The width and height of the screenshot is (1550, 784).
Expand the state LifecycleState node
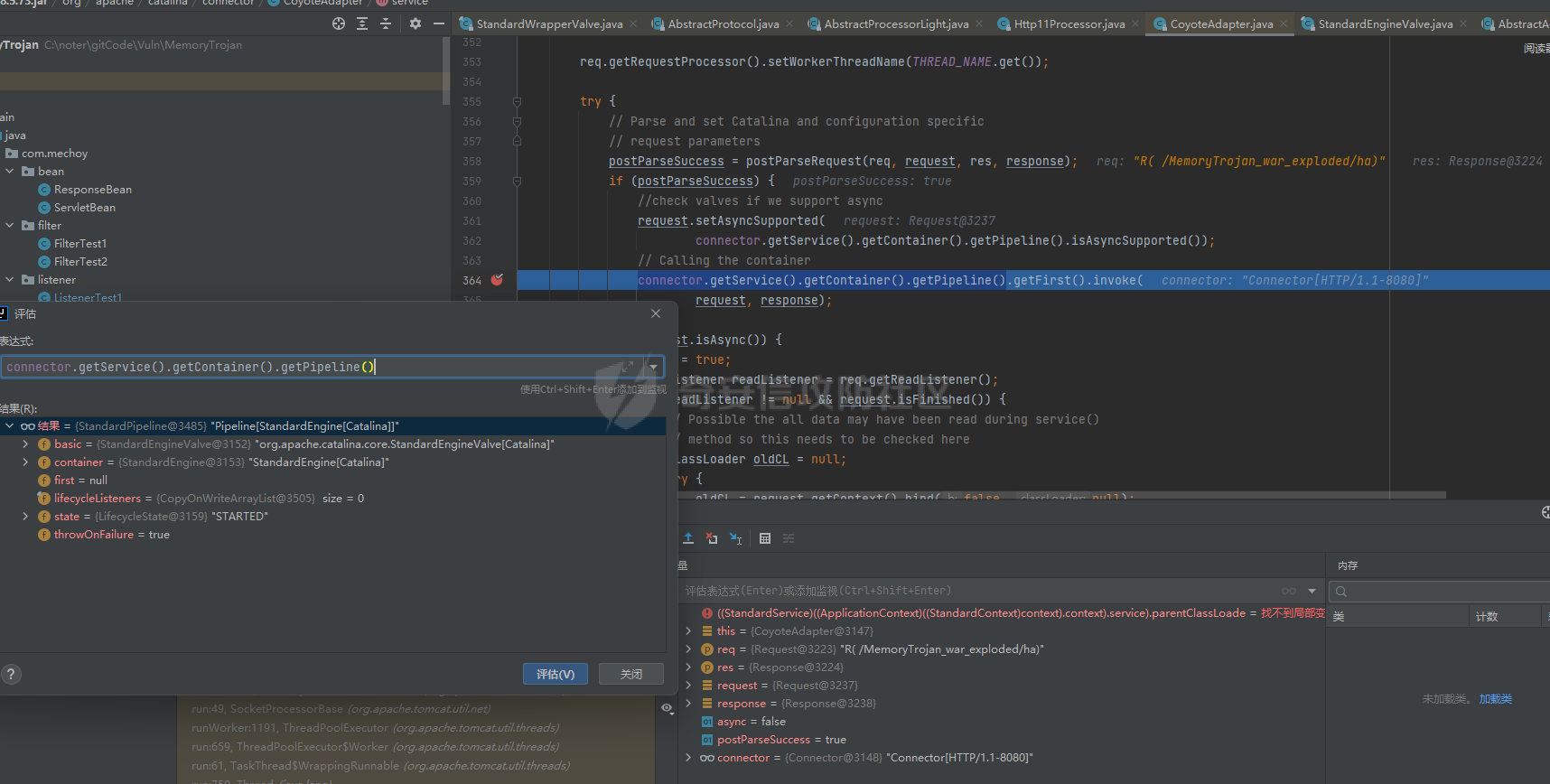point(25,516)
